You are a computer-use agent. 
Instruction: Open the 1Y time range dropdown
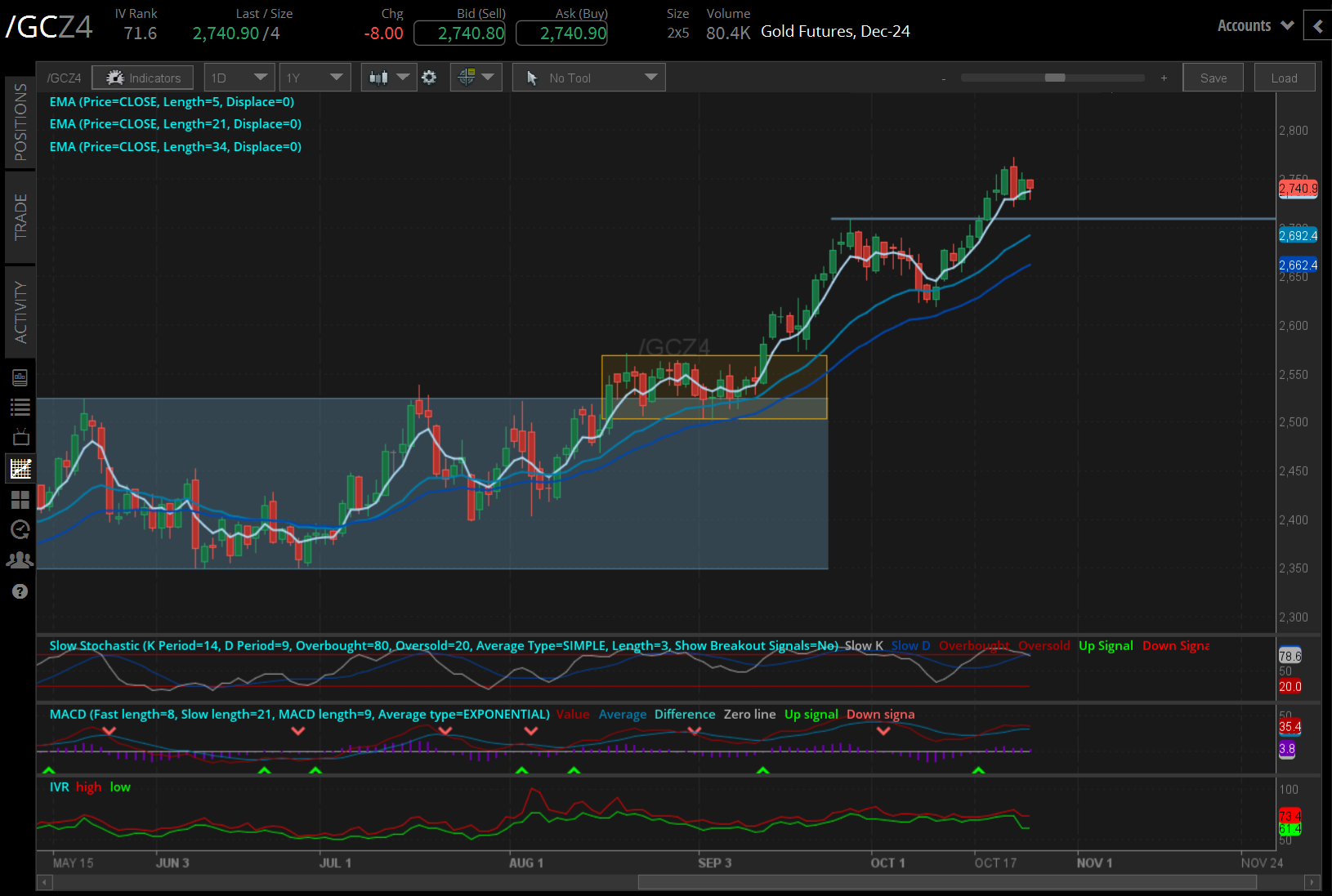coord(315,78)
